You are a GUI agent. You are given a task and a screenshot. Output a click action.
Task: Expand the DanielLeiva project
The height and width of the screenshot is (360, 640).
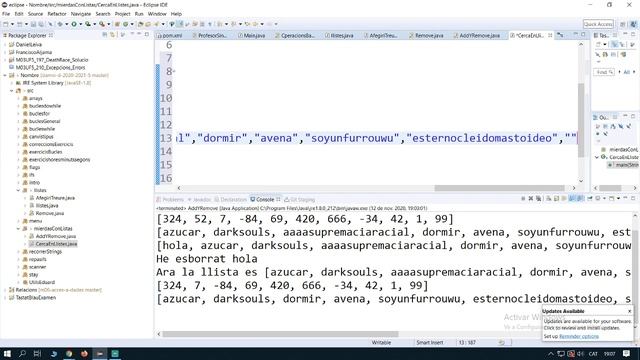(5, 44)
